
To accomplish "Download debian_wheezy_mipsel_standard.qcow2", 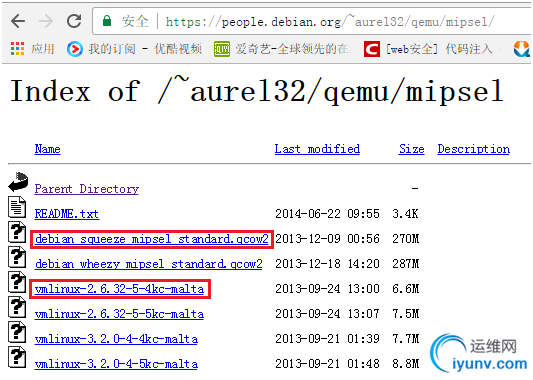I will click(x=149, y=264).
